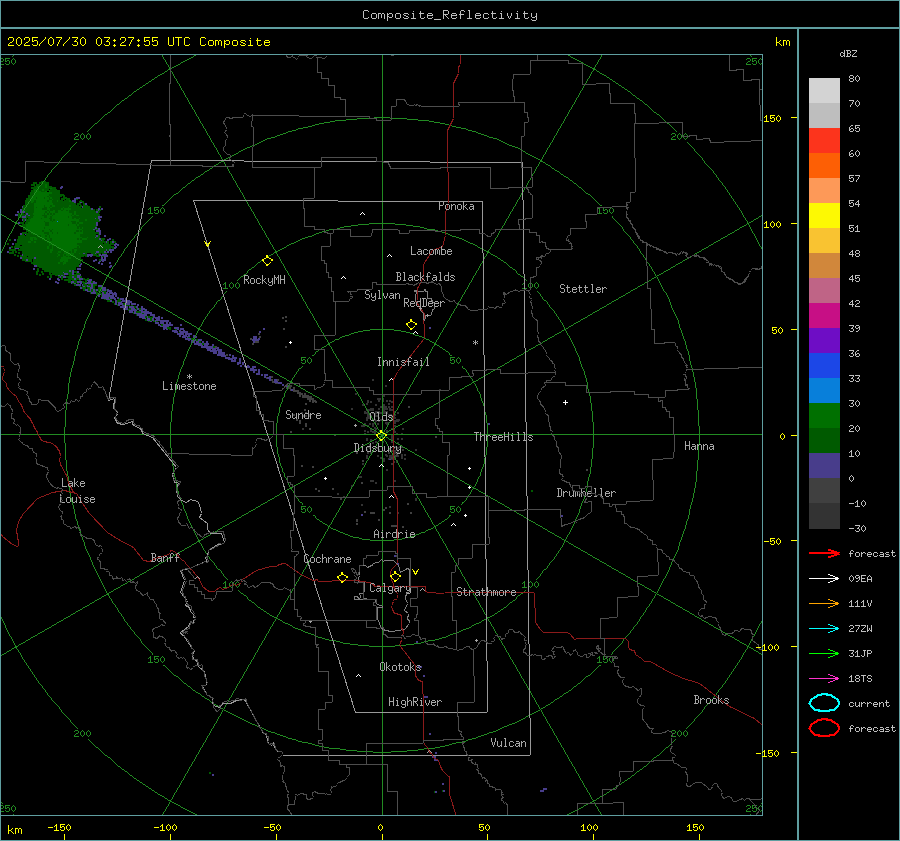Click the Airdrie label
Viewport: 900px width, 841px height.
[x=394, y=534]
